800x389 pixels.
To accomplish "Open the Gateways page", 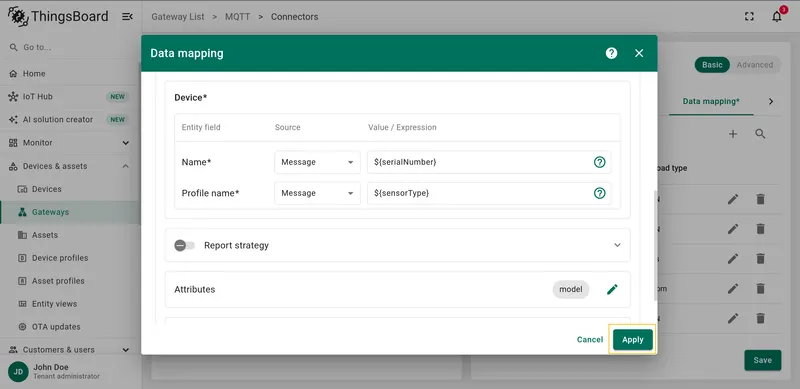I will pyautogui.click(x=69, y=212).
